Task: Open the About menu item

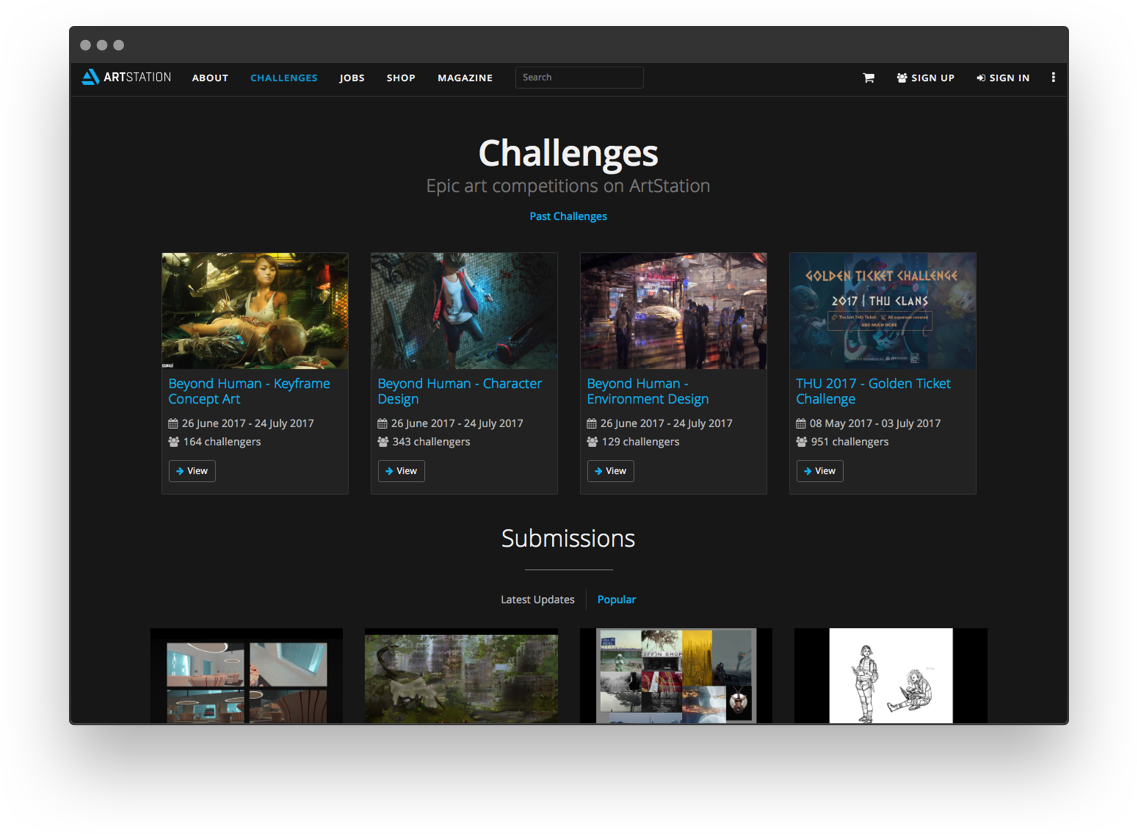Action: (210, 78)
